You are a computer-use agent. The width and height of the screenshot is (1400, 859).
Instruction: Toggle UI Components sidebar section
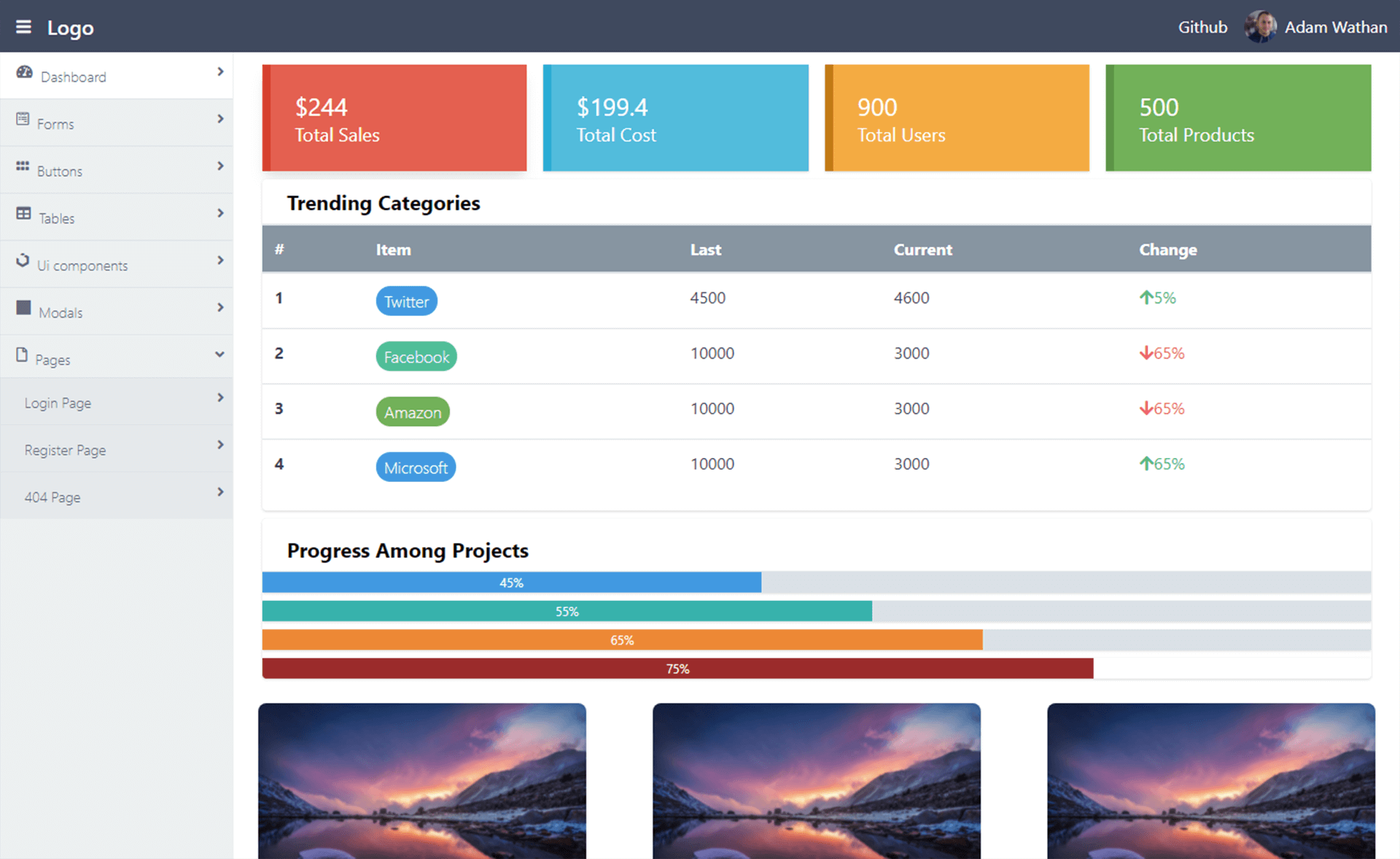119,264
